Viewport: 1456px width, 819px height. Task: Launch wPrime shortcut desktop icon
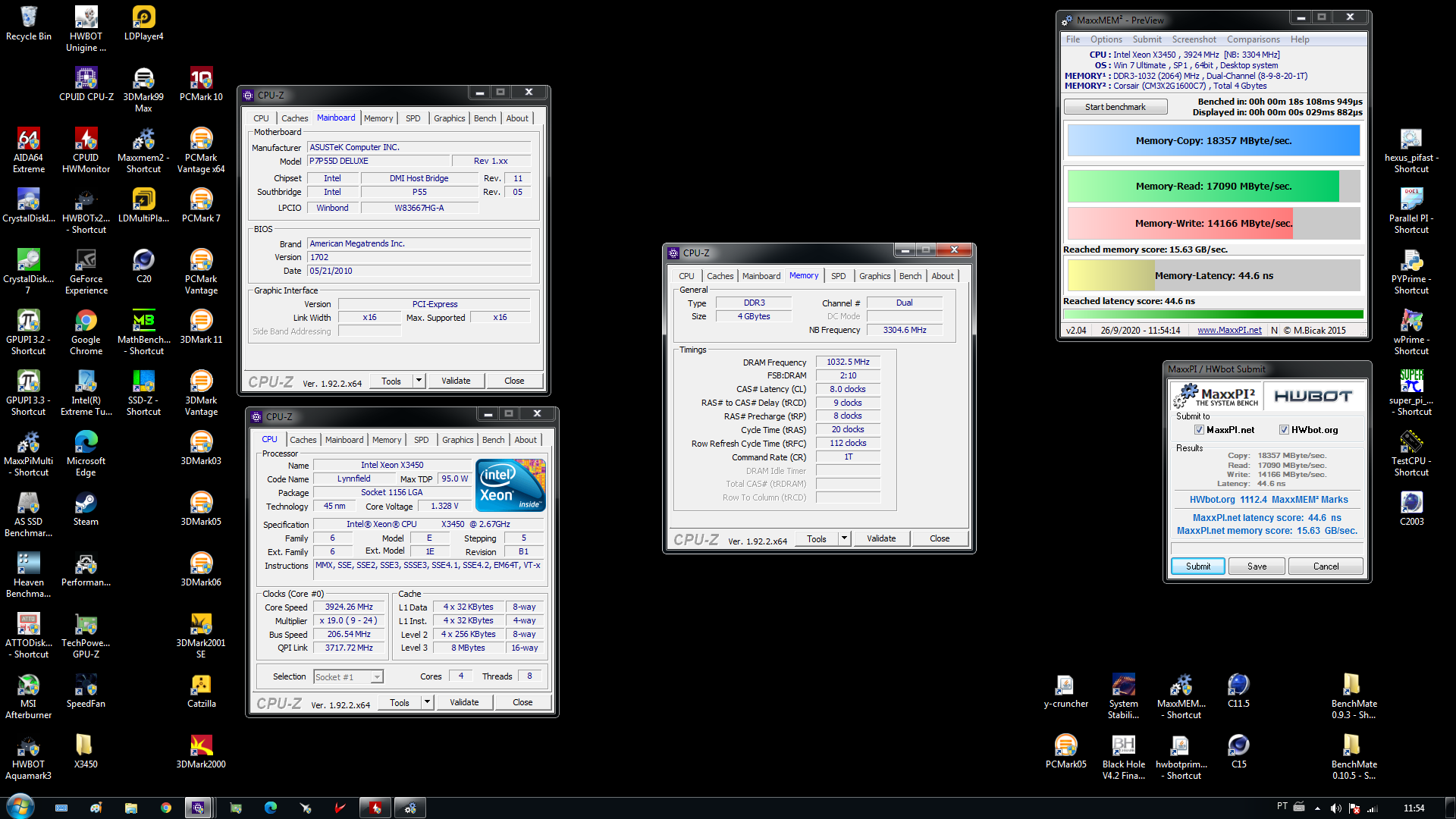coord(1411,332)
